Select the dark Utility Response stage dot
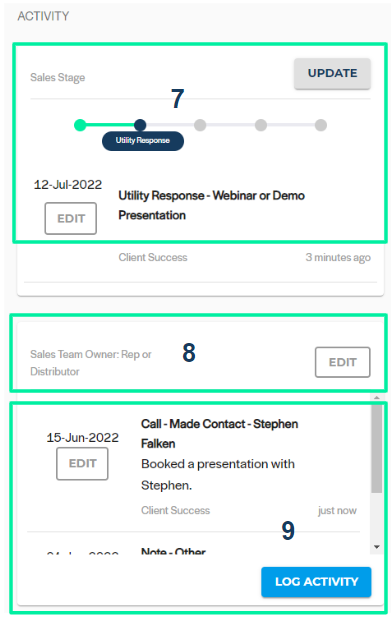391x619 pixels. [140, 125]
